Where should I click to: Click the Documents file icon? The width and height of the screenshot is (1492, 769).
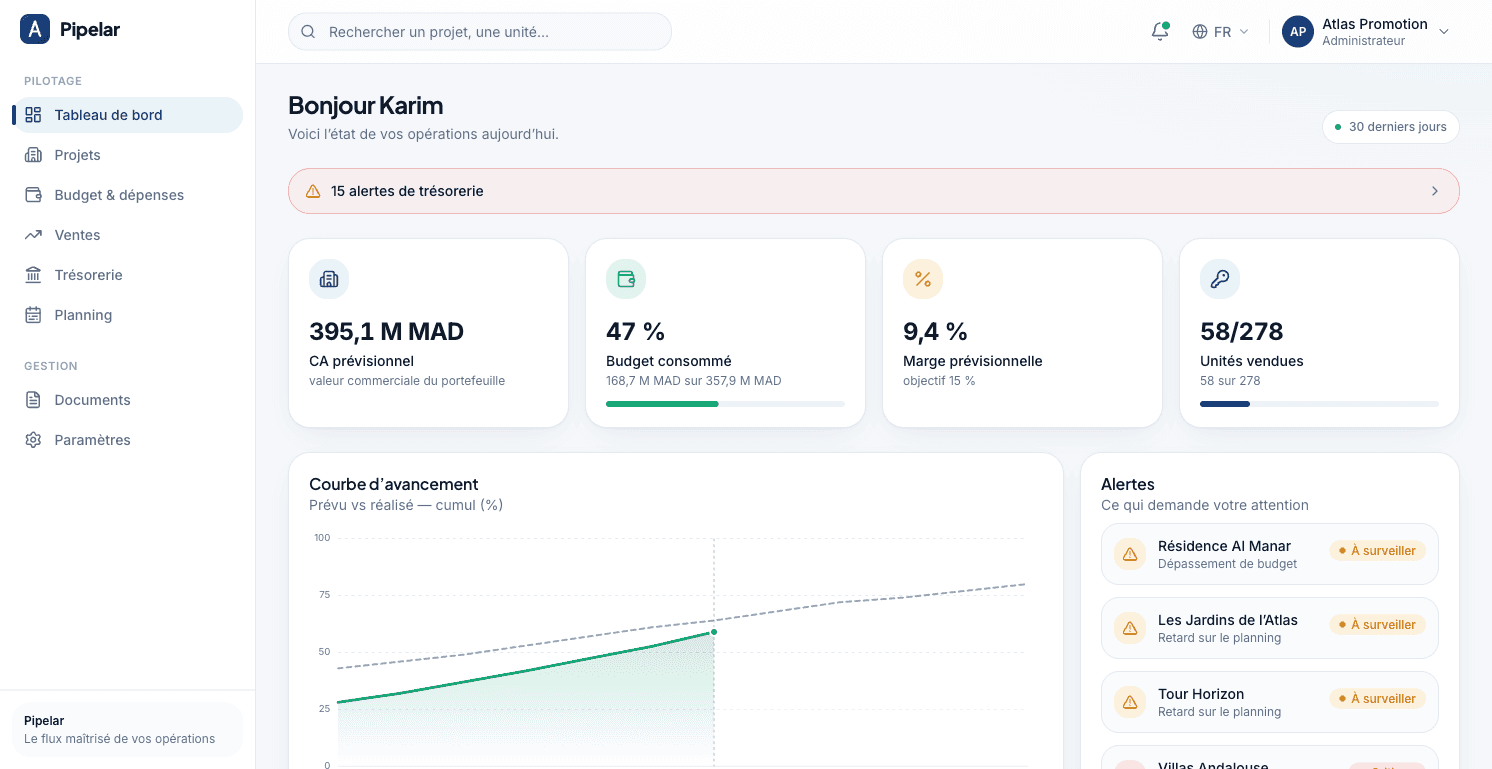(x=33, y=400)
